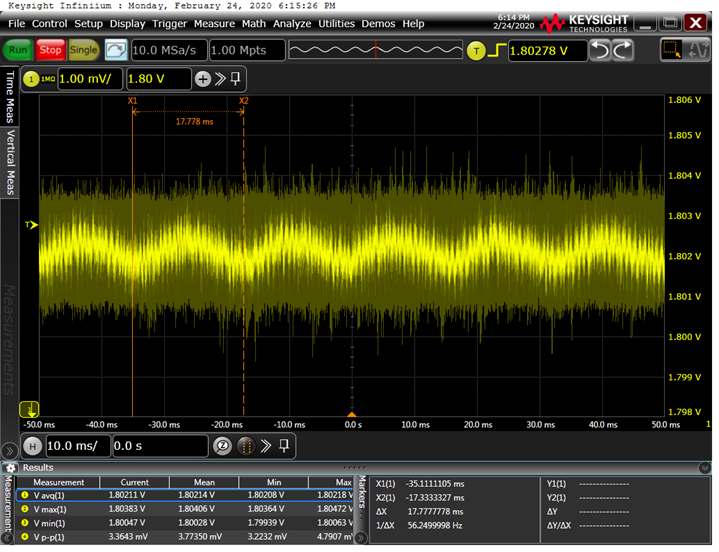
Task: Click the 1.80 V vertical offset field
Action: coord(159,79)
